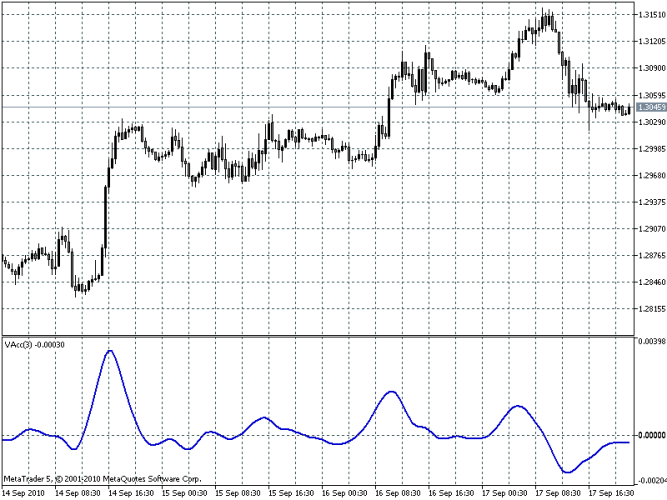
Task: Click the 0.00000 level on indicator scale
Action: tap(653, 435)
